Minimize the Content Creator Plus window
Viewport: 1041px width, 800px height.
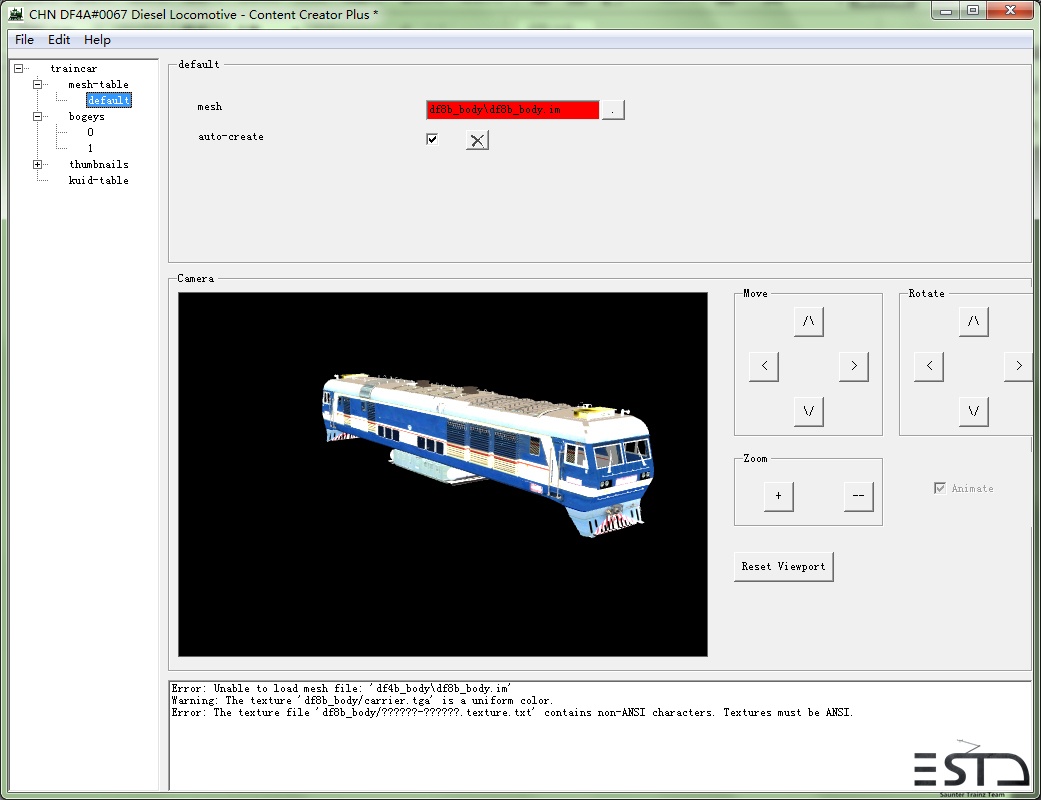pyautogui.click(x=946, y=11)
